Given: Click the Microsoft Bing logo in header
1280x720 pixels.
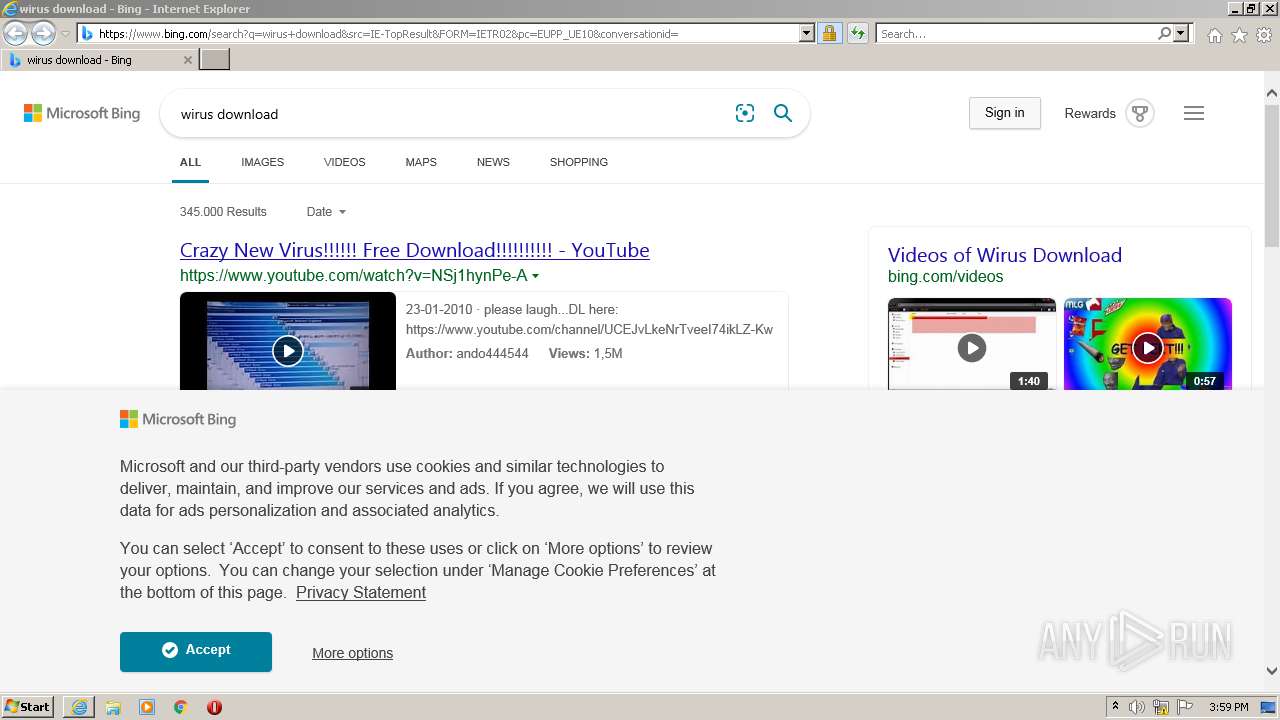Looking at the screenshot, I should [82, 114].
